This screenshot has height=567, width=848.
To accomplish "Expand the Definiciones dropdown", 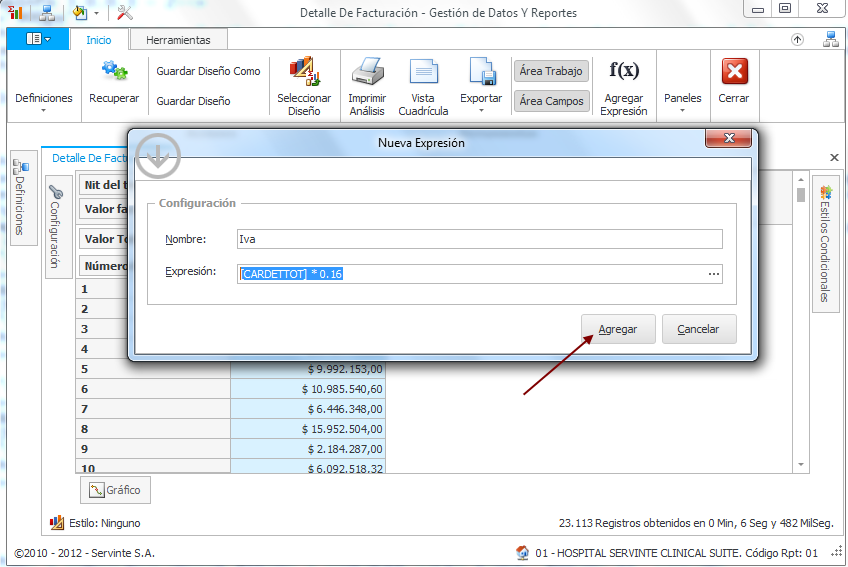I will pyautogui.click(x=43, y=104).
